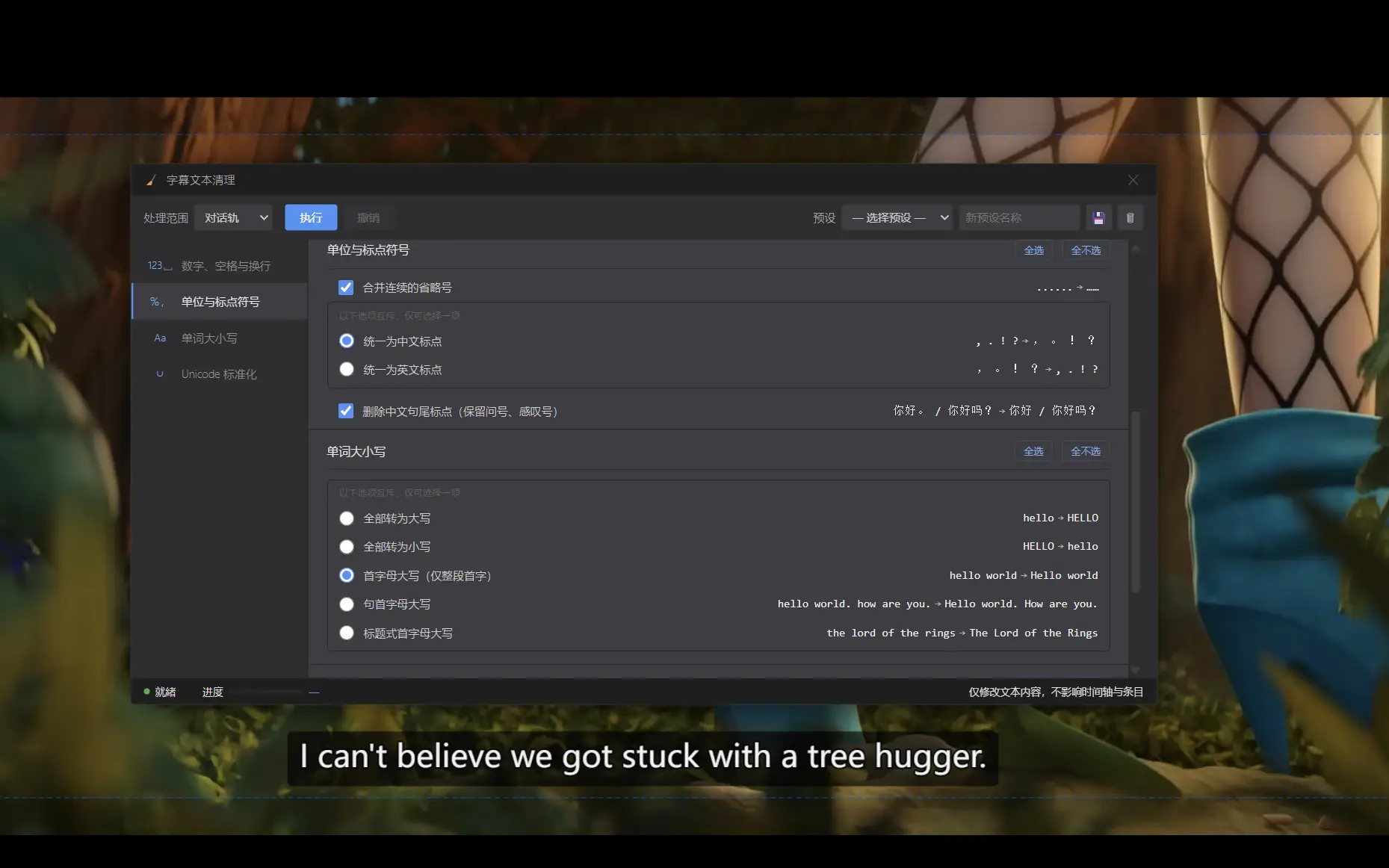This screenshot has height=868, width=1389.
Task: Click the options list vertical scrollbar
Action: (1136, 502)
